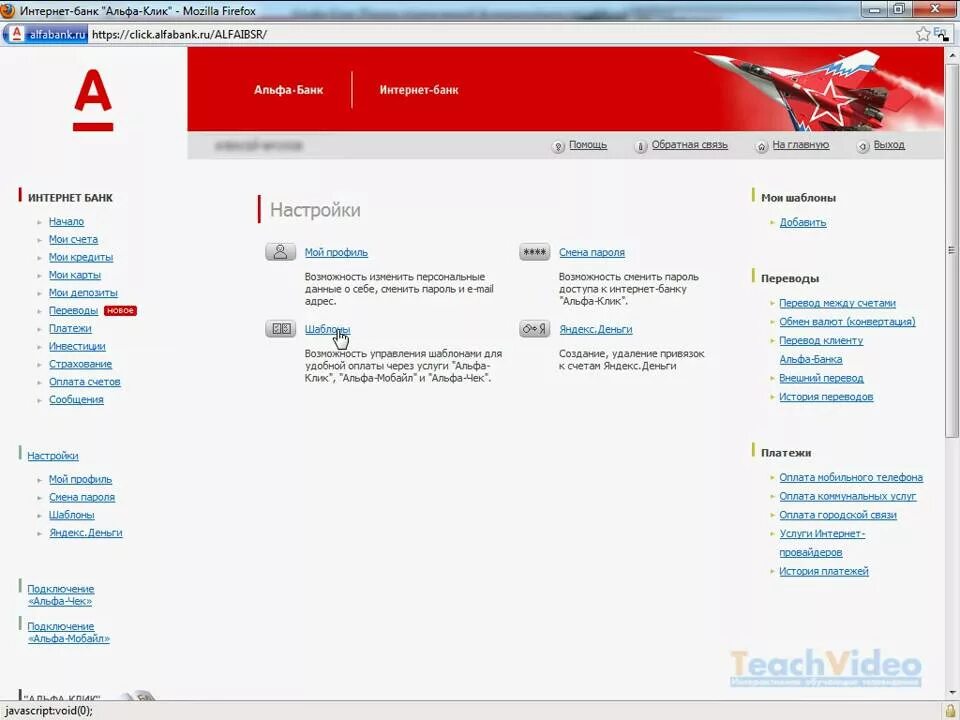Image resolution: width=960 pixels, height=720 pixels.
Task: Click the padlock icon in the status bar
Action: [x=950, y=711]
